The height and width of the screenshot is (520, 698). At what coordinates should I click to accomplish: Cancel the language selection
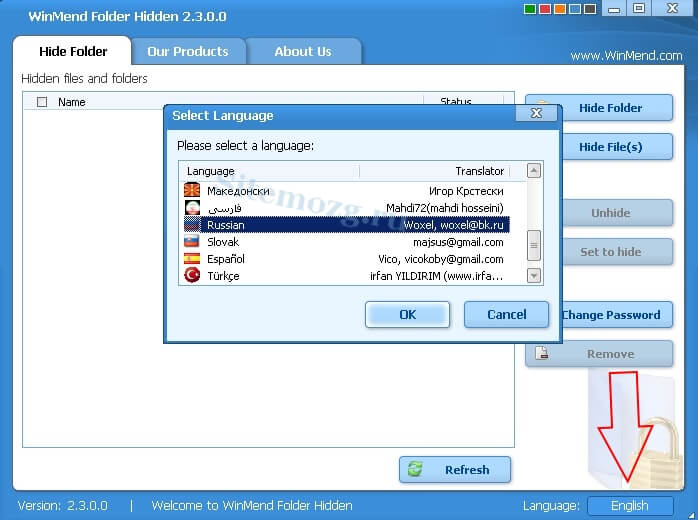click(x=507, y=315)
